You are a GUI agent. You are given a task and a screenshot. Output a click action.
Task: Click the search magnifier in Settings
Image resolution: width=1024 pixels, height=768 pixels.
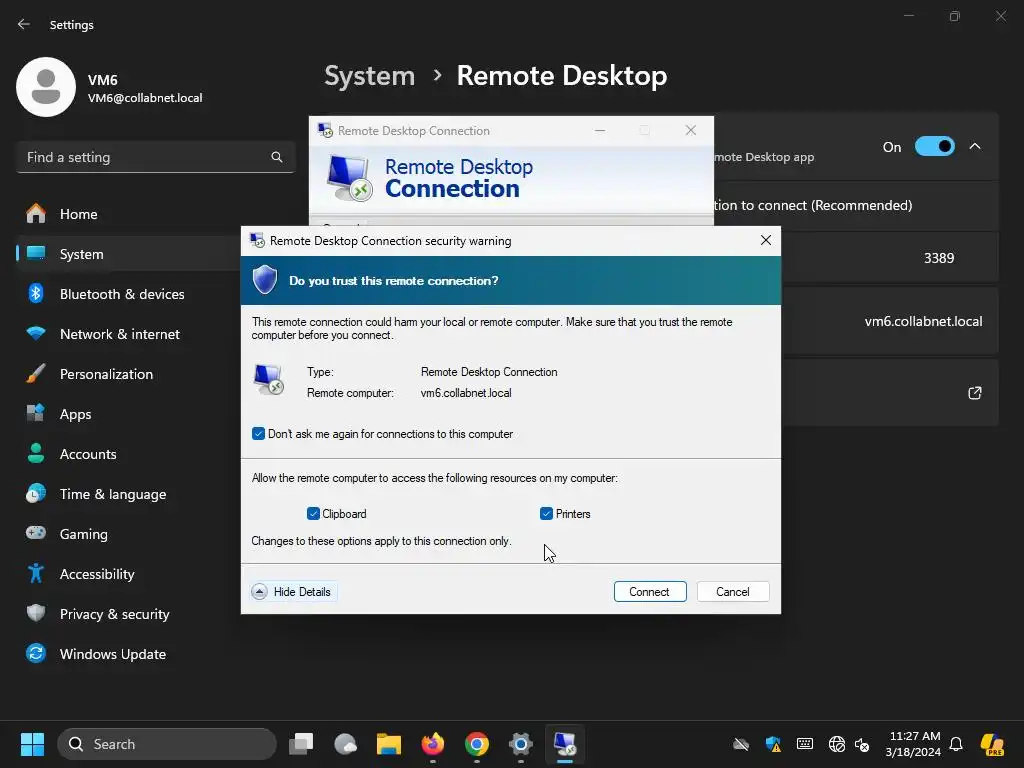tap(277, 157)
